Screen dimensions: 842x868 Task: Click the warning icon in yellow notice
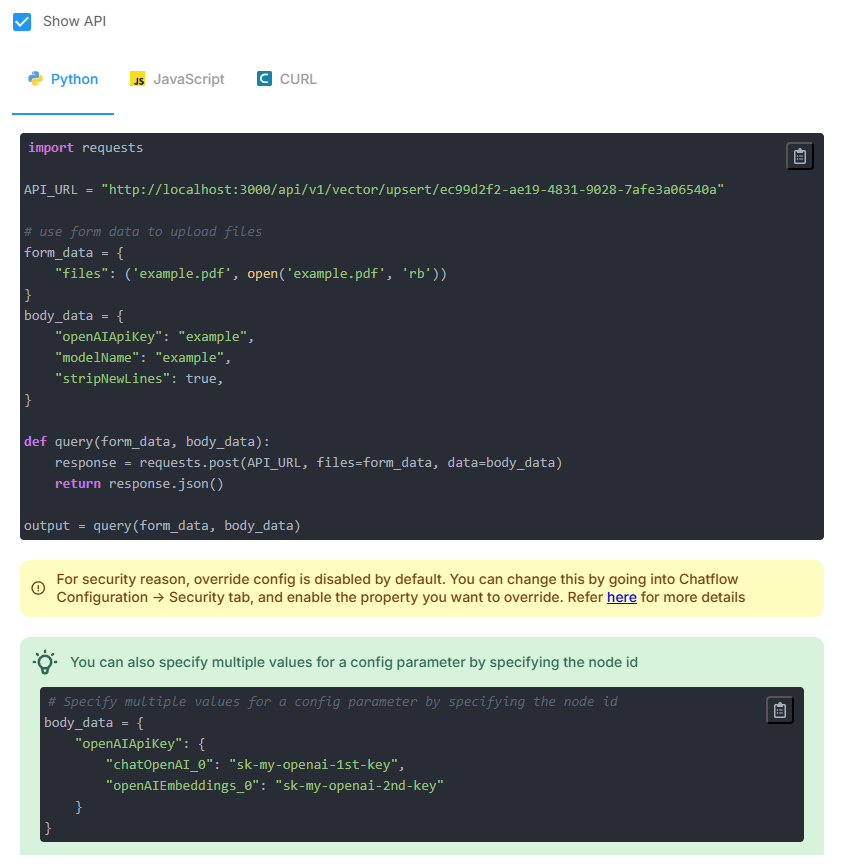(38, 588)
